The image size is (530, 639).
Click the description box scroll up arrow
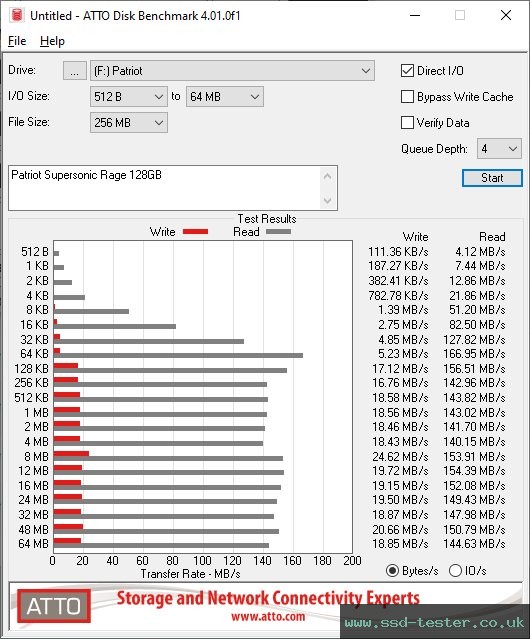[328, 176]
